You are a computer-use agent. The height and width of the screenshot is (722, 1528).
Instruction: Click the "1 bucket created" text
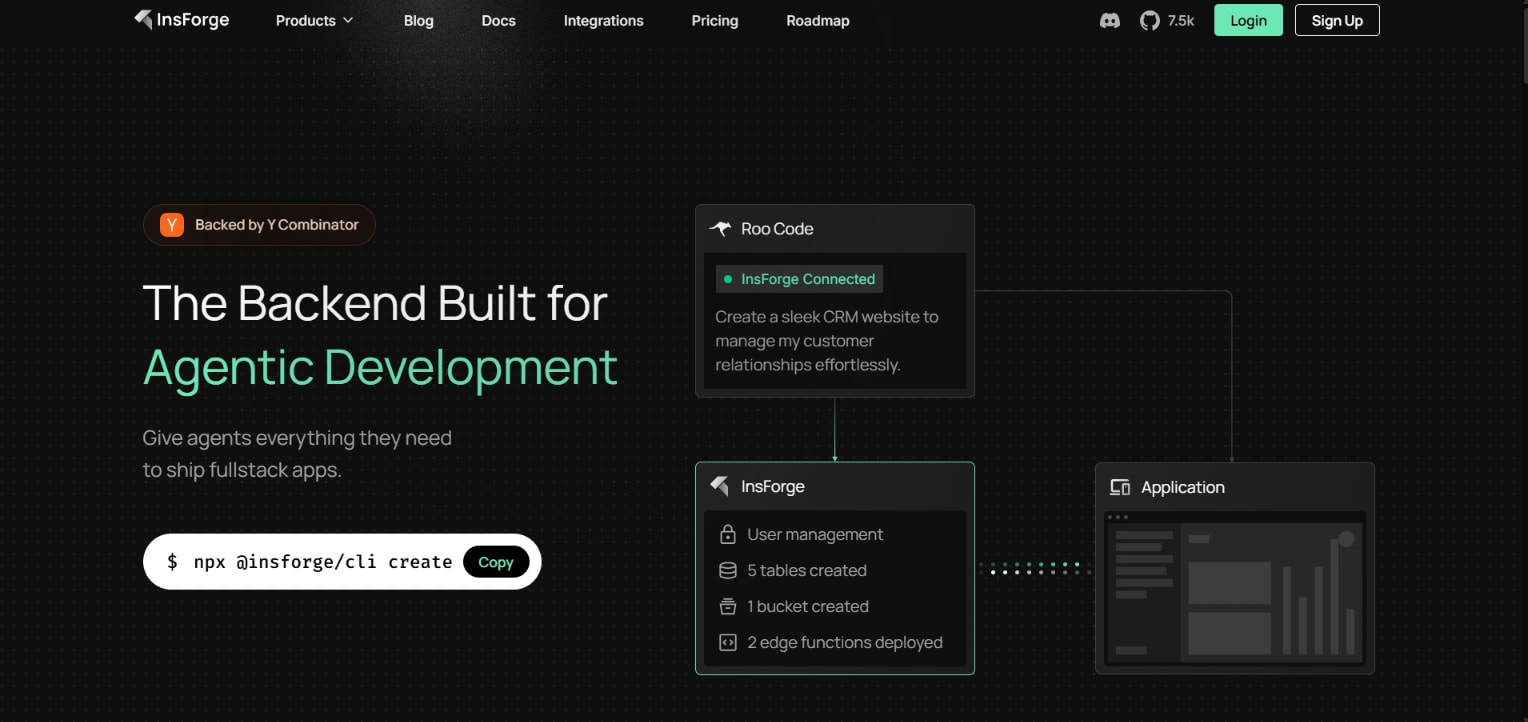808,607
